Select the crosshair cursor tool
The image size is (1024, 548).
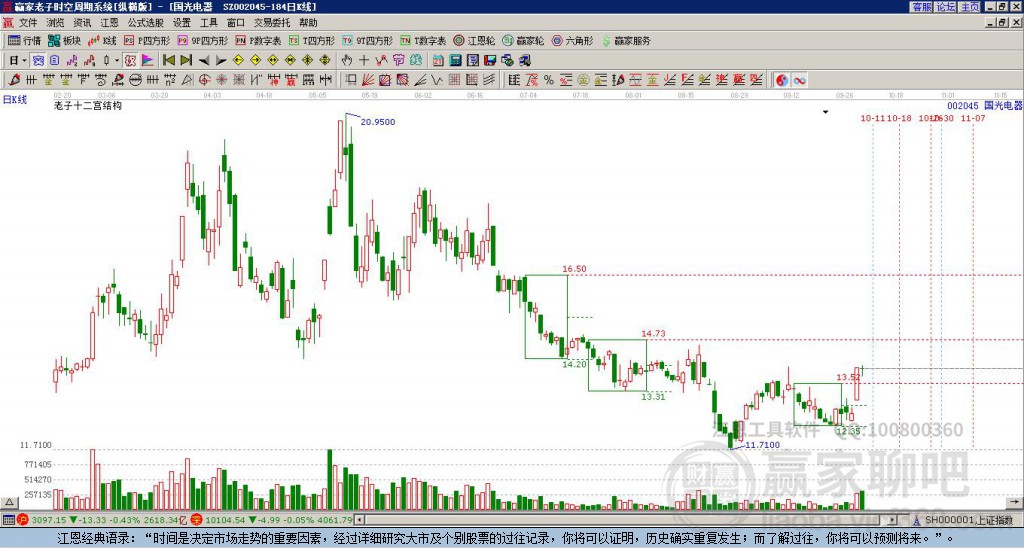364,61
